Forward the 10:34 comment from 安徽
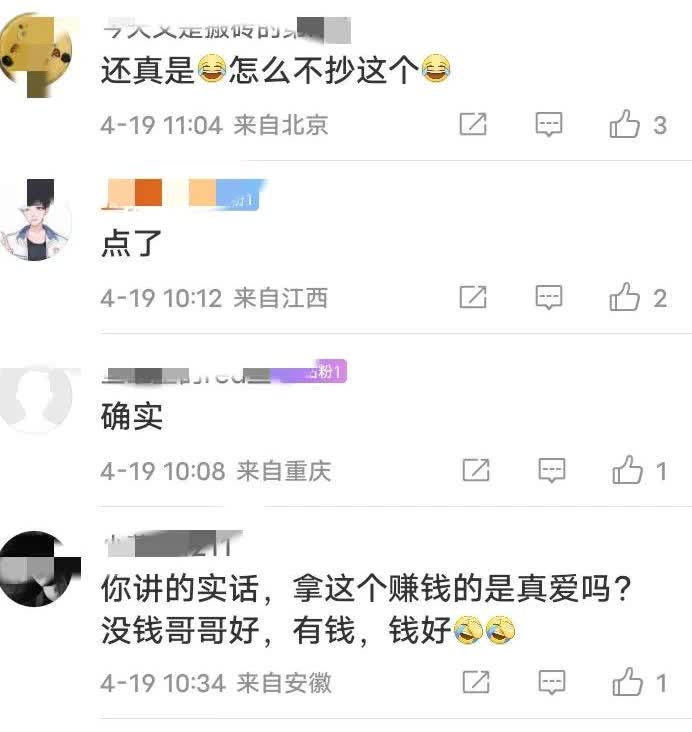This screenshot has height=732, width=692. click(476, 682)
